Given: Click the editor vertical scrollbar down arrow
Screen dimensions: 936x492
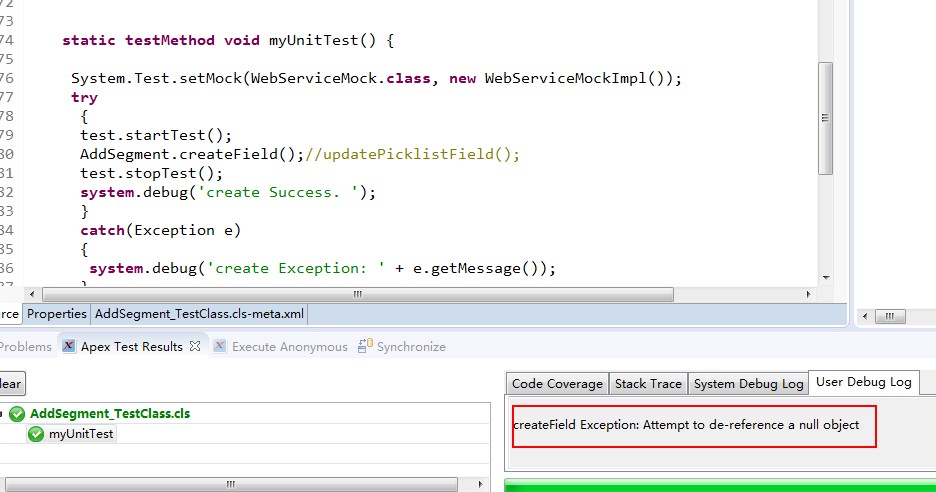Looking at the screenshot, I should click(826, 278).
